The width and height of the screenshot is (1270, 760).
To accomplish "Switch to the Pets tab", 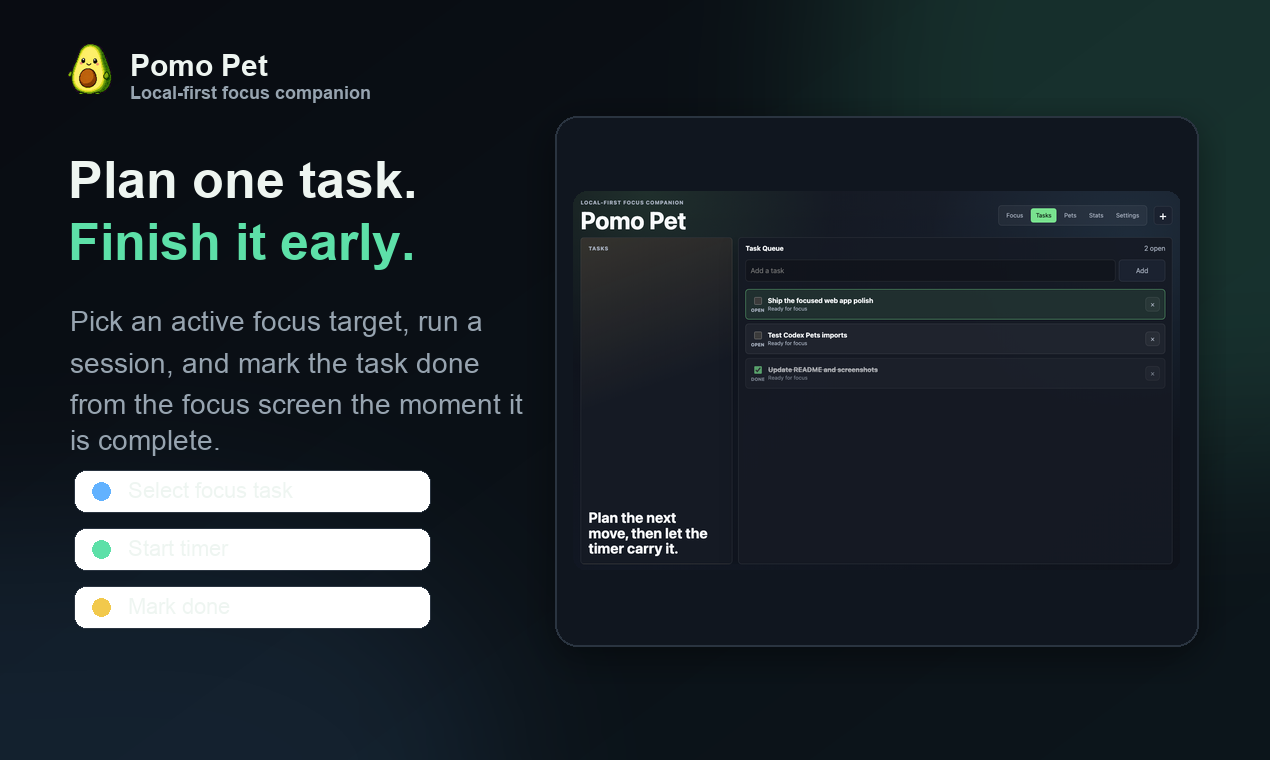I will point(1070,215).
